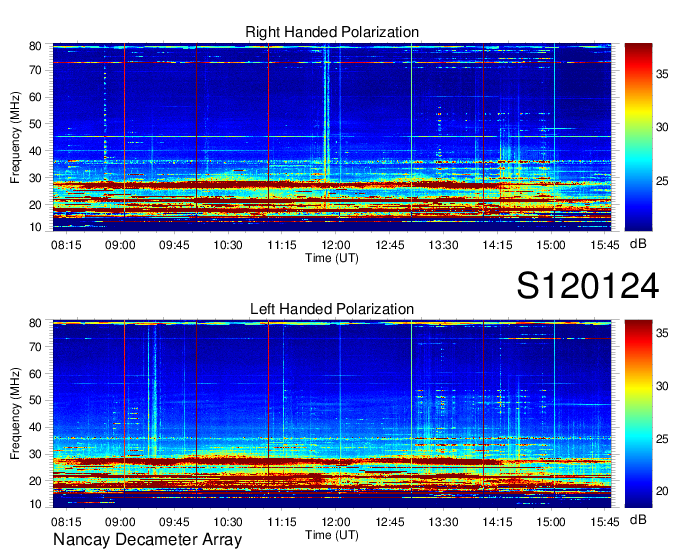Screen dimensions: 680x552
Task: Click the 70 MHz frequency tick of Left Handed plot
Action: click(x=35, y=346)
